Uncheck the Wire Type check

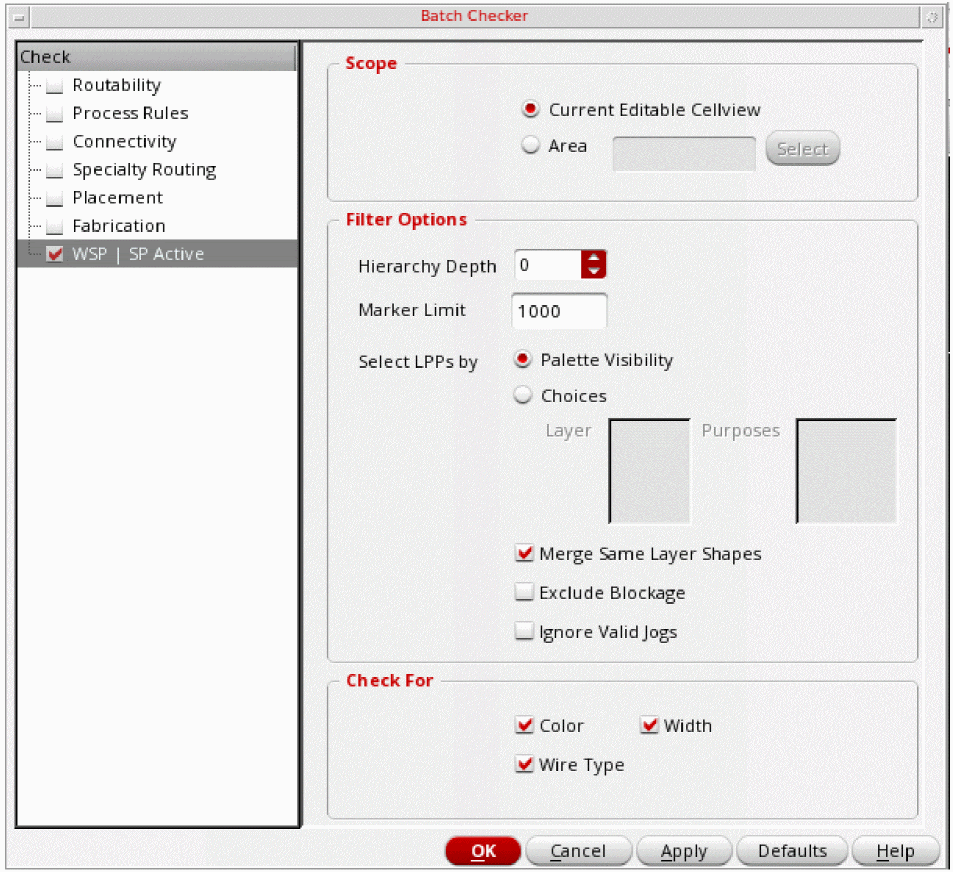pos(524,765)
